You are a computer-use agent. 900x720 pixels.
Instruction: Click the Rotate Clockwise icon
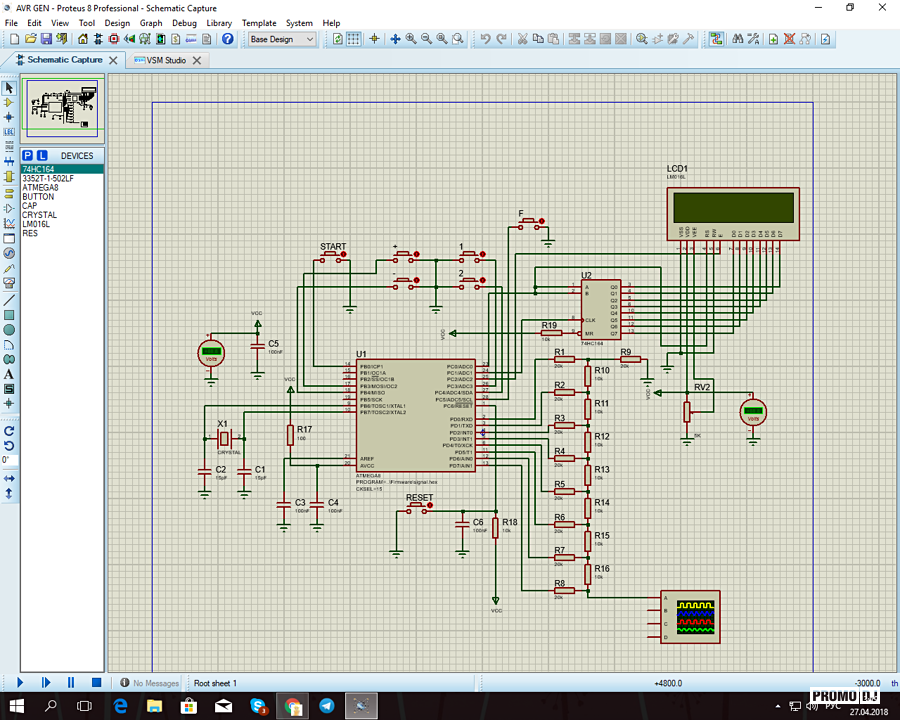(9, 430)
